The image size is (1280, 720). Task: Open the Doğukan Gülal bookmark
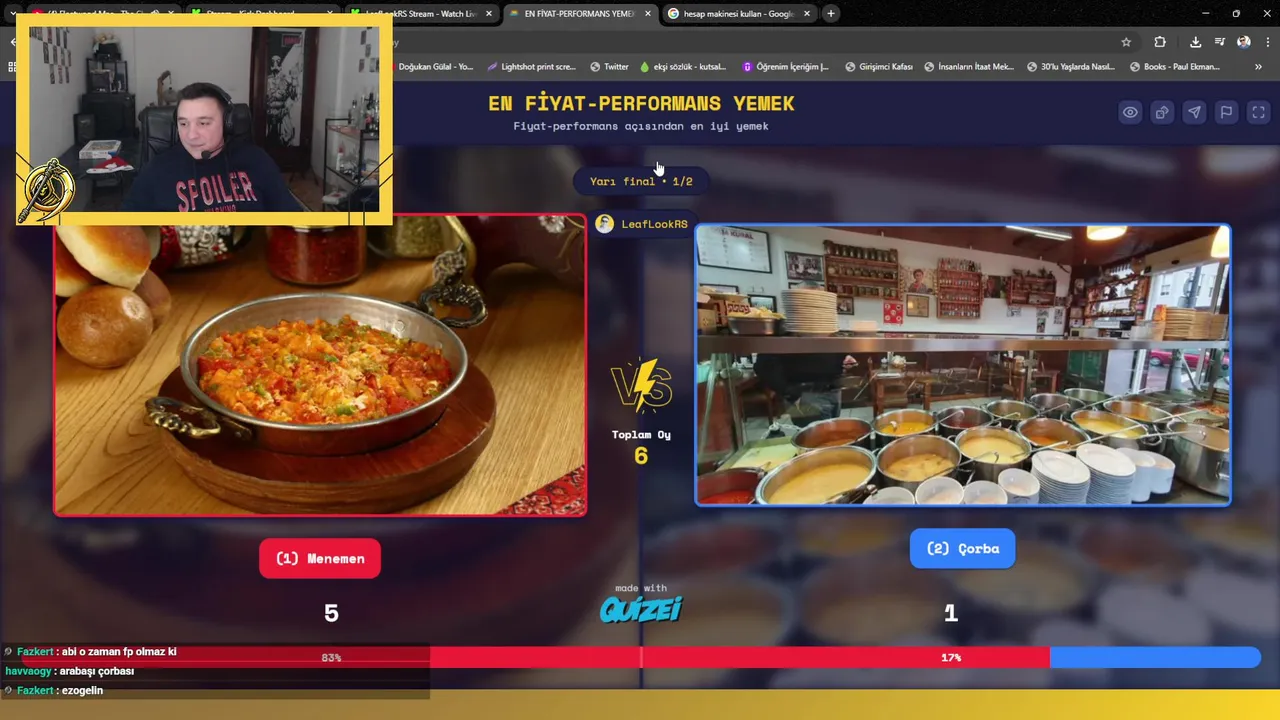[435, 67]
